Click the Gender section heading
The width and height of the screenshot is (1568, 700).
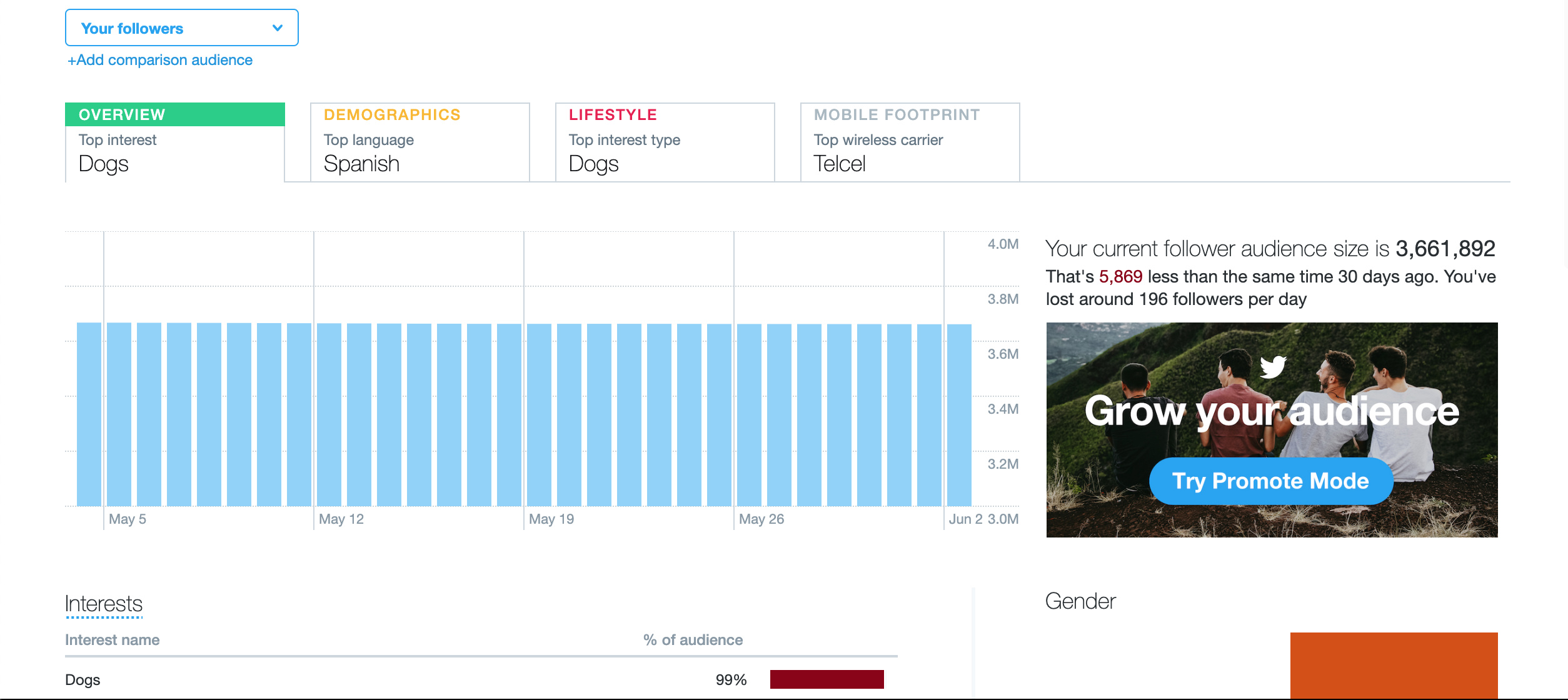click(1080, 601)
